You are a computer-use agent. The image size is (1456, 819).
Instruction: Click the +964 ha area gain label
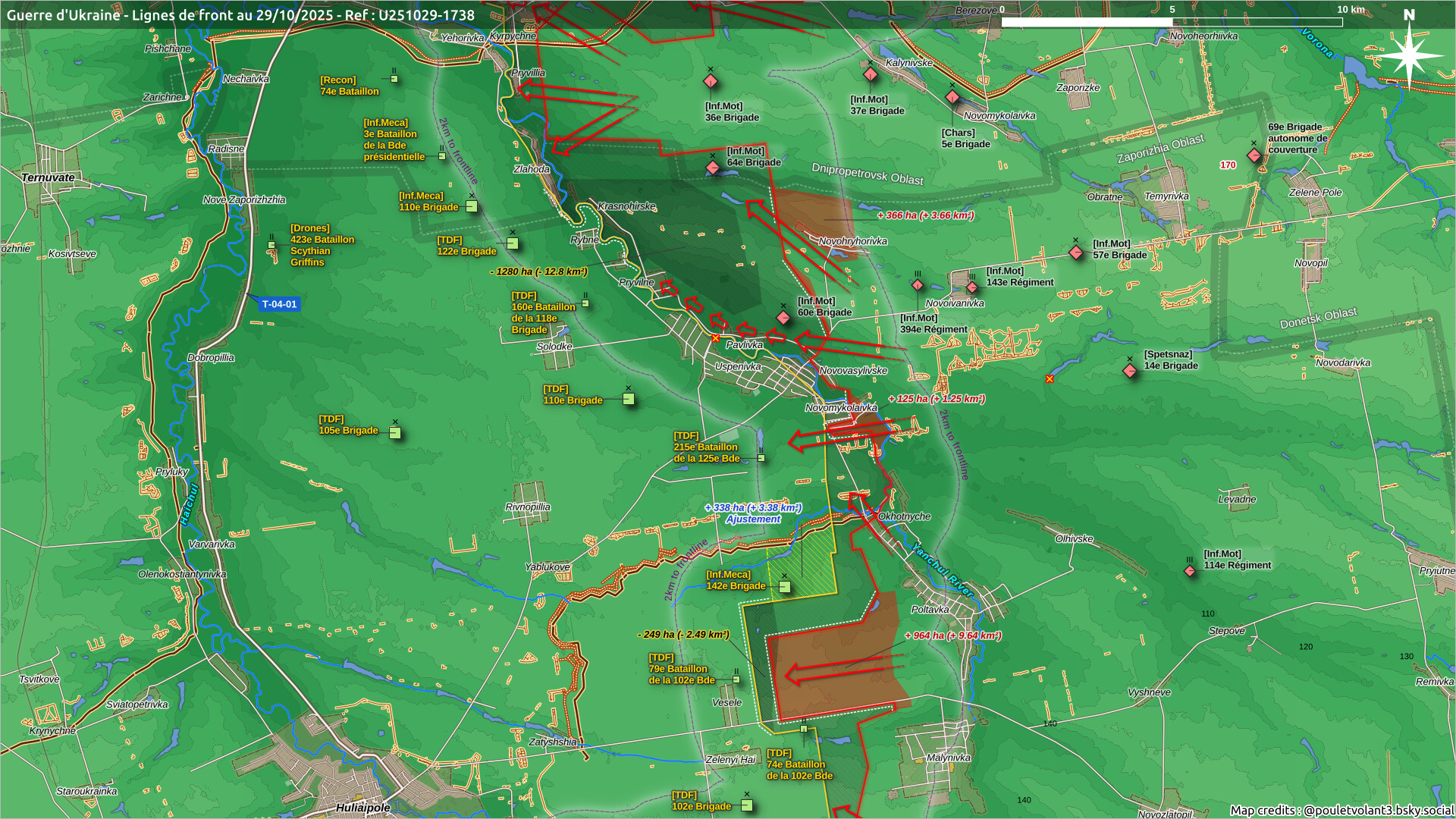(952, 635)
